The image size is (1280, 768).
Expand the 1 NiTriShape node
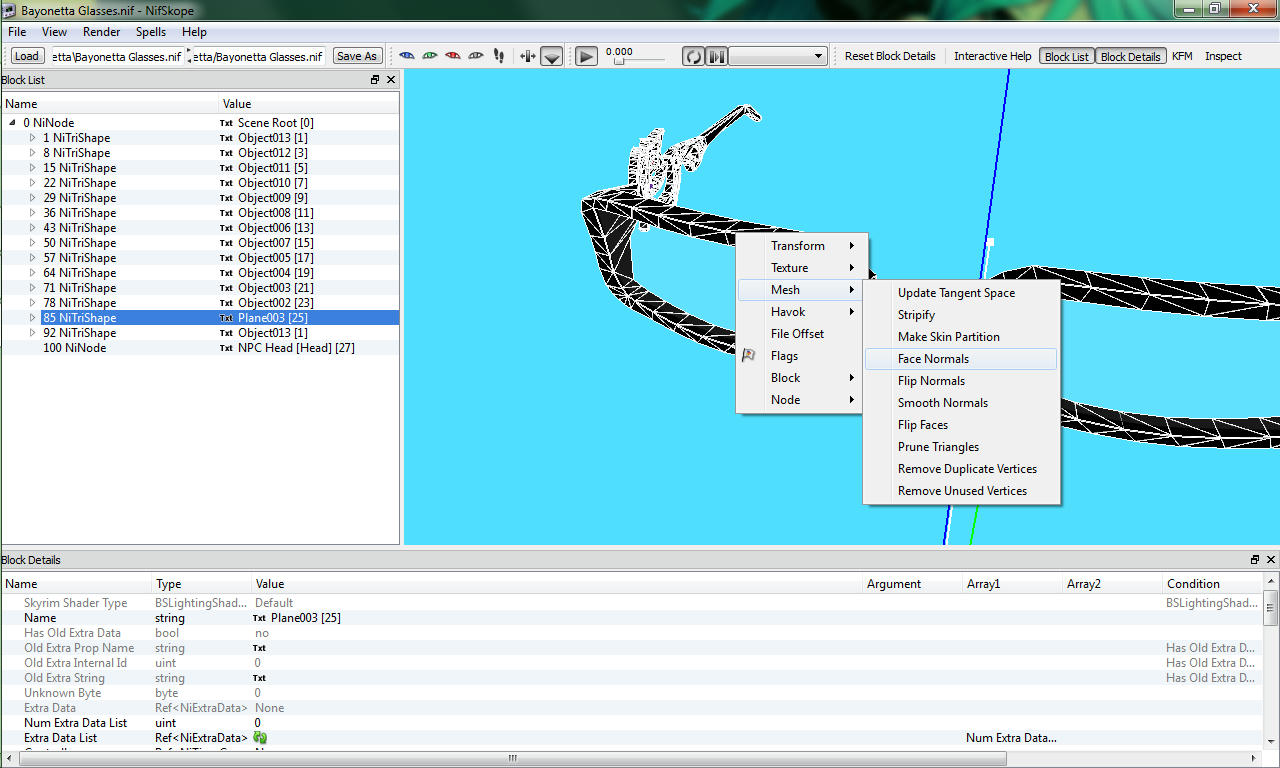[x=32, y=138]
